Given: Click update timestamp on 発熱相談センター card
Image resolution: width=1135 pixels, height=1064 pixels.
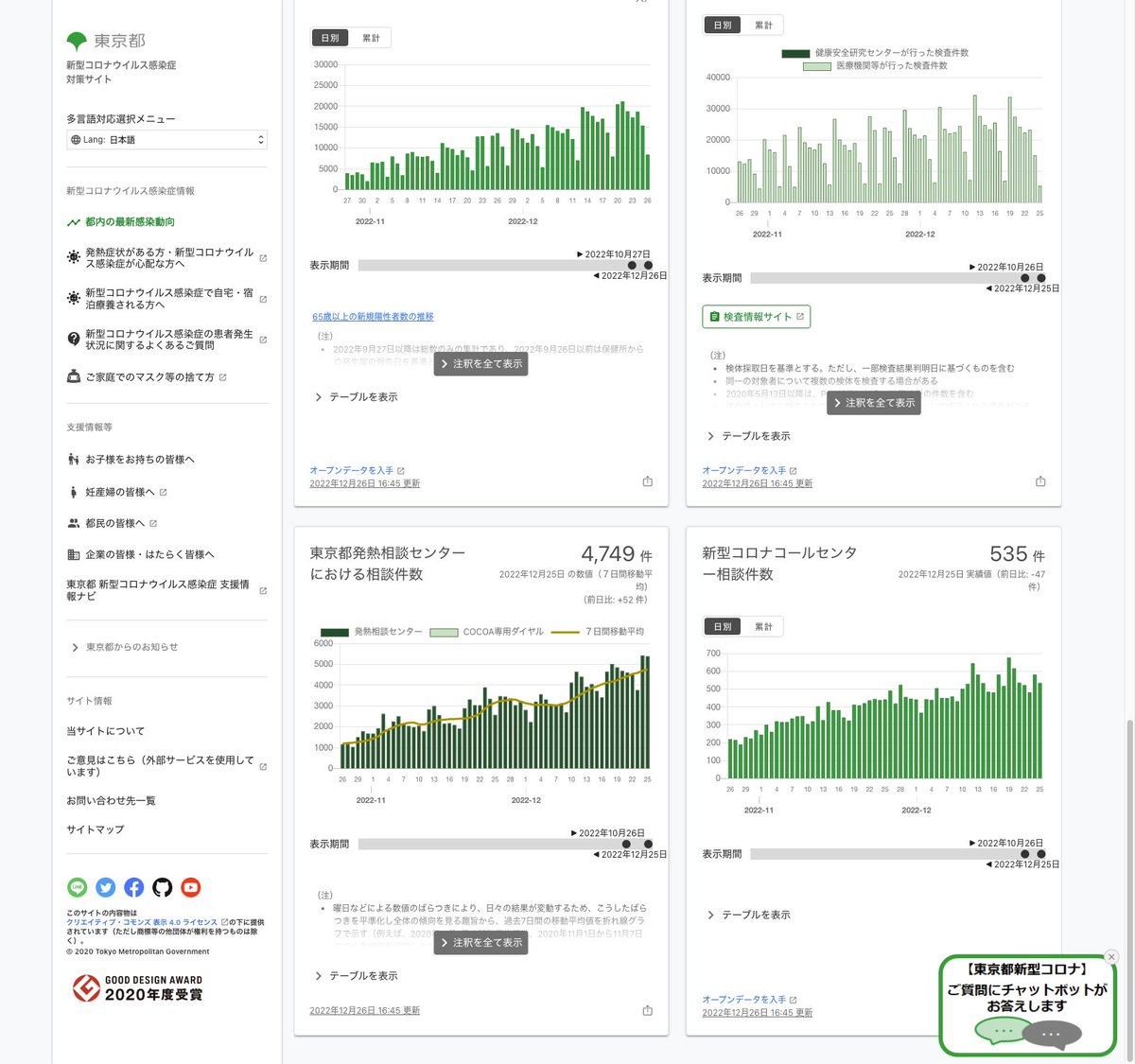Looking at the screenshot, I should click(x=365, y=1011).
